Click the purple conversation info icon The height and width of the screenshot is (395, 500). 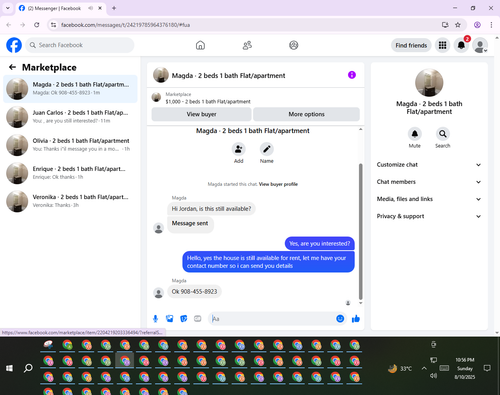coord(352,75)
